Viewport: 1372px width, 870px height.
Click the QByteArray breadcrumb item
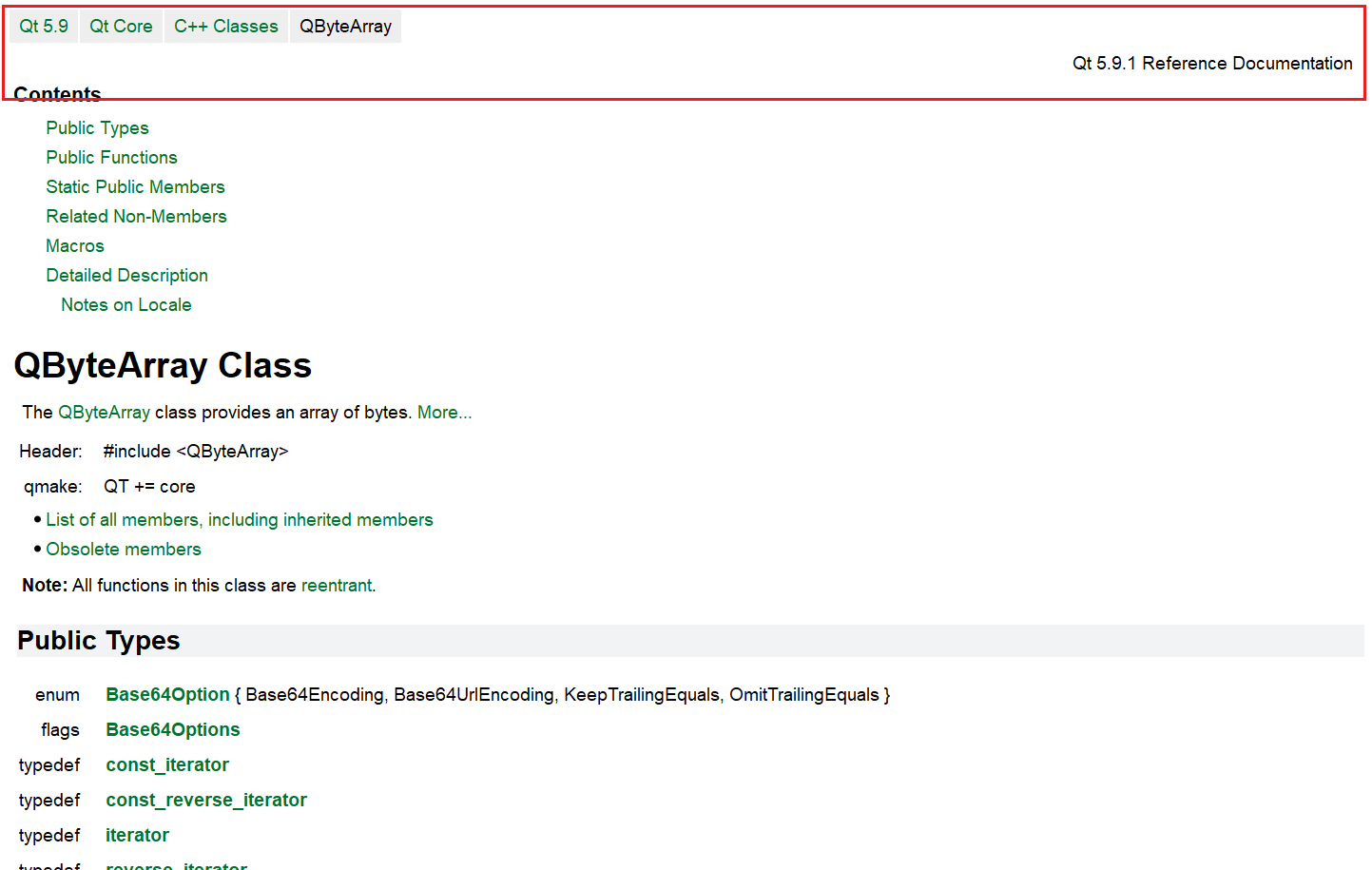[345, 27]
